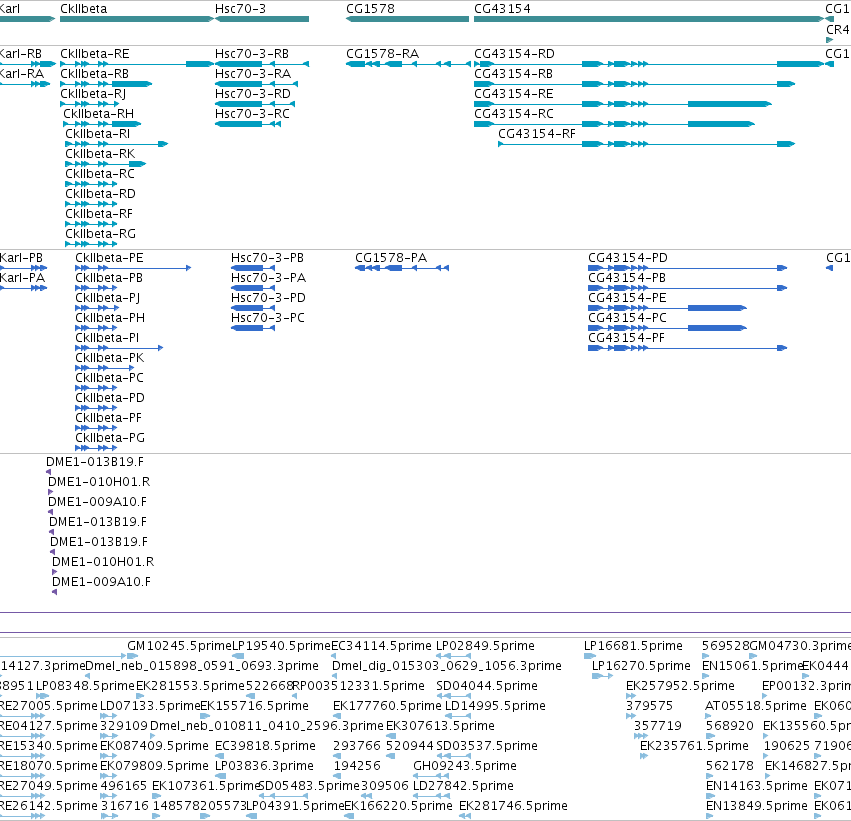Image resolution: width=851 pixels, height=821 pixels.
Task: Click the CG1578 gene feature bar
Action: pos(407,19)
